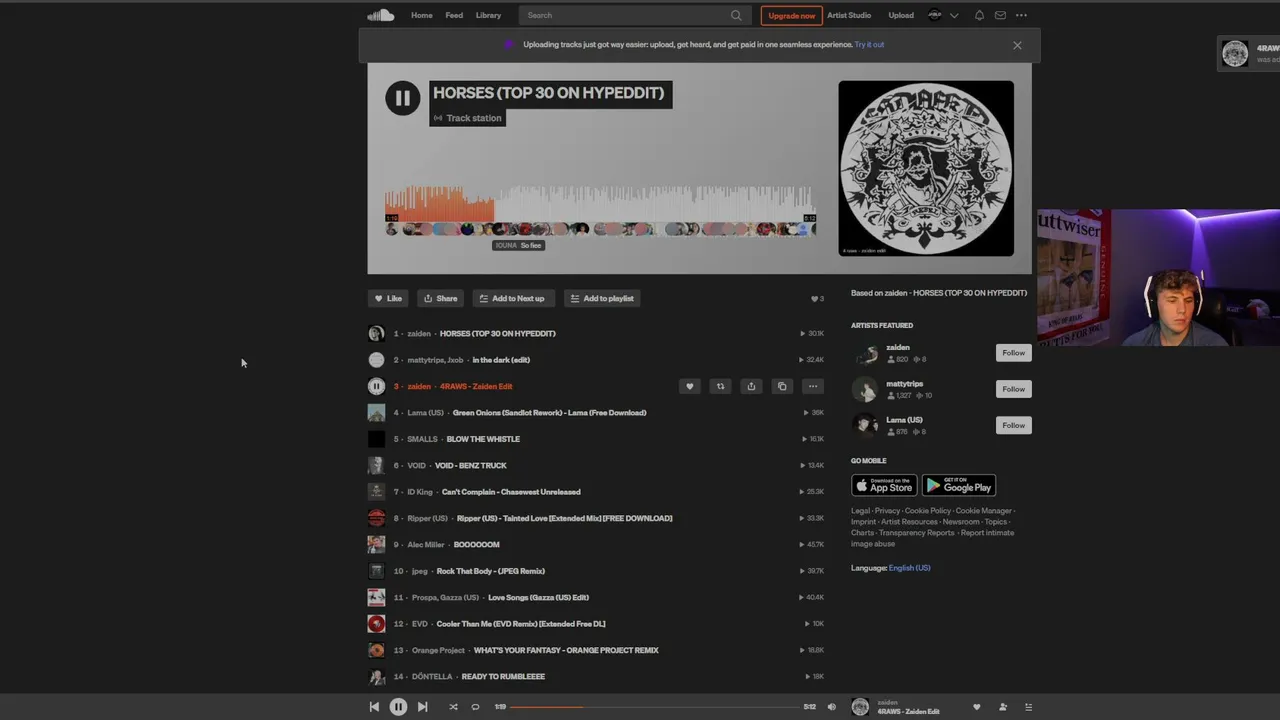Expand the profile dropdown chevron
1280x720 pixels.
(954, 15)
